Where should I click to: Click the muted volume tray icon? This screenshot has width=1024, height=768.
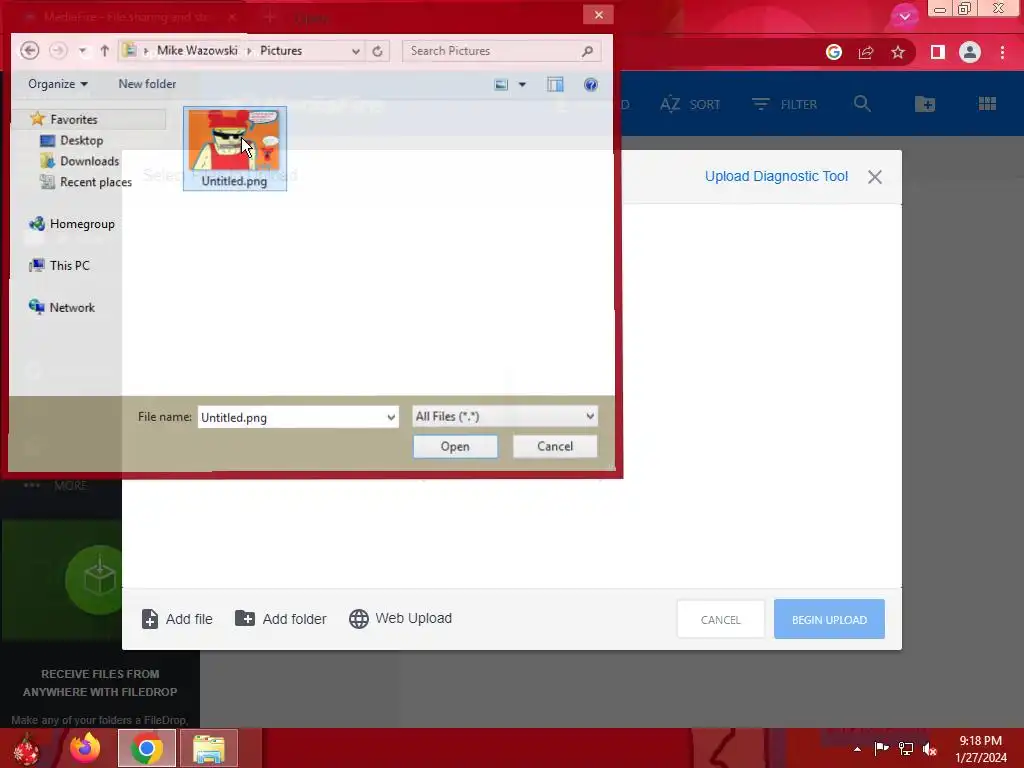(930, 749)
